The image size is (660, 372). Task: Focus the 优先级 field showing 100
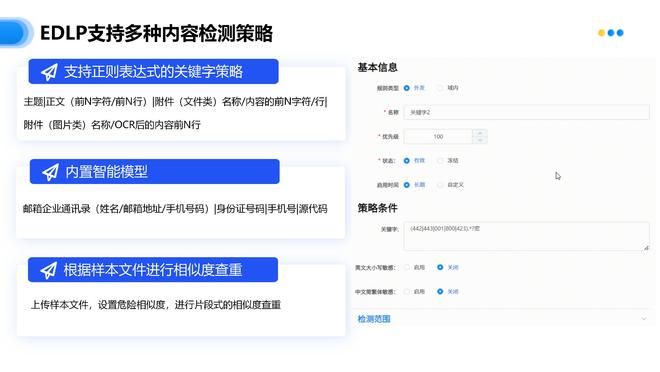(x=438, y=136)
